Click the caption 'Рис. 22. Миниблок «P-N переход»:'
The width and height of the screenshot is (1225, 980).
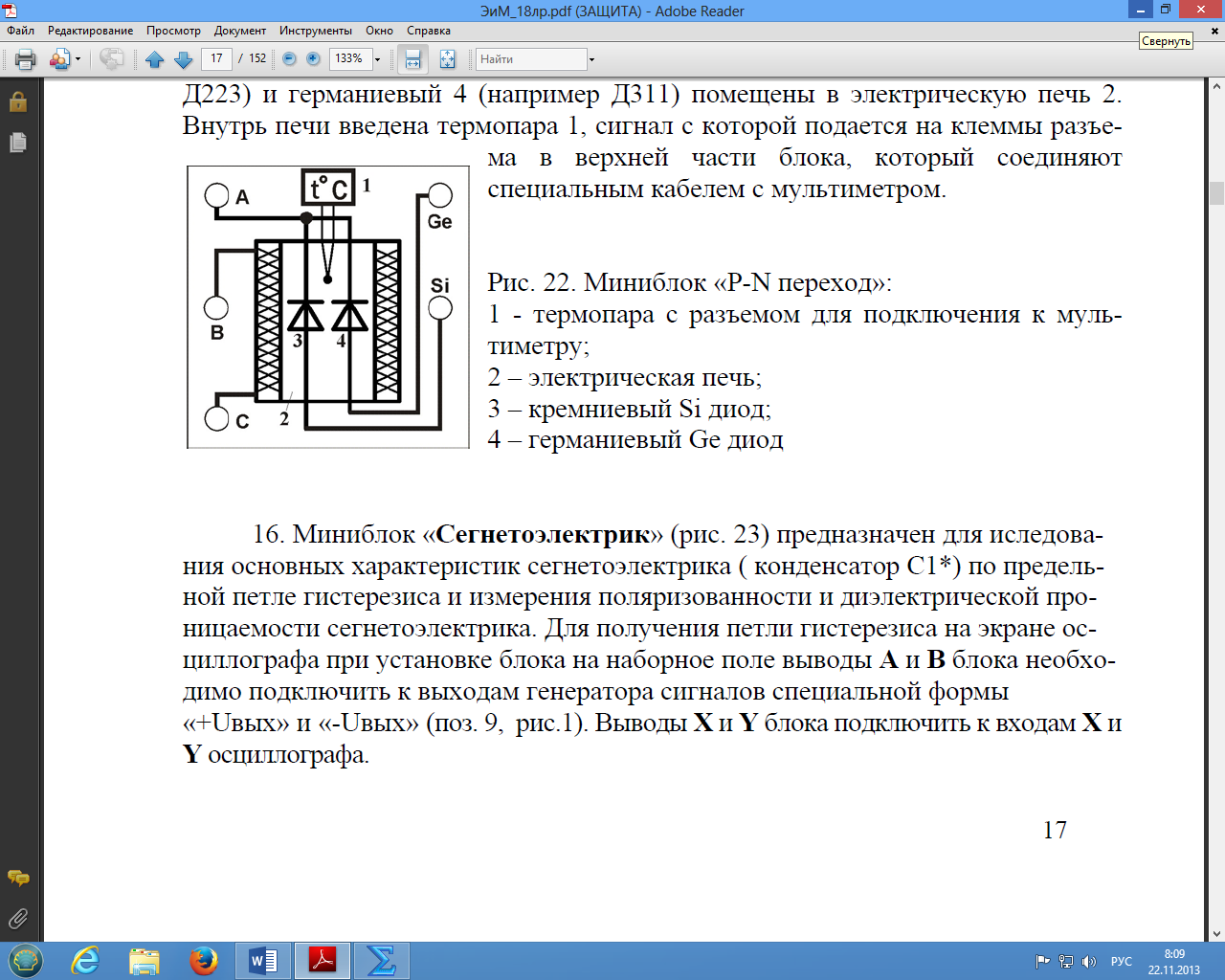(690, 283)
